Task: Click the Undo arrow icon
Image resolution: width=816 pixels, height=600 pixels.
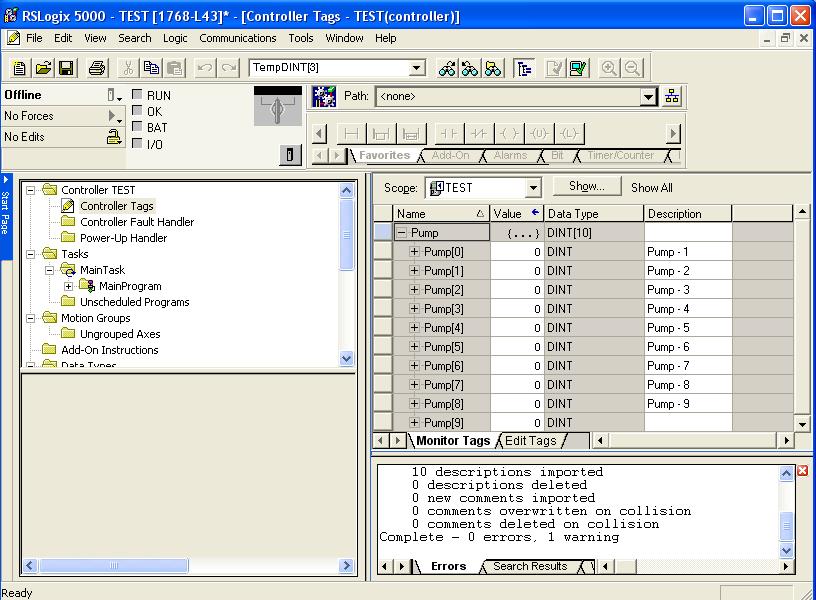Action: pos(205,68)
